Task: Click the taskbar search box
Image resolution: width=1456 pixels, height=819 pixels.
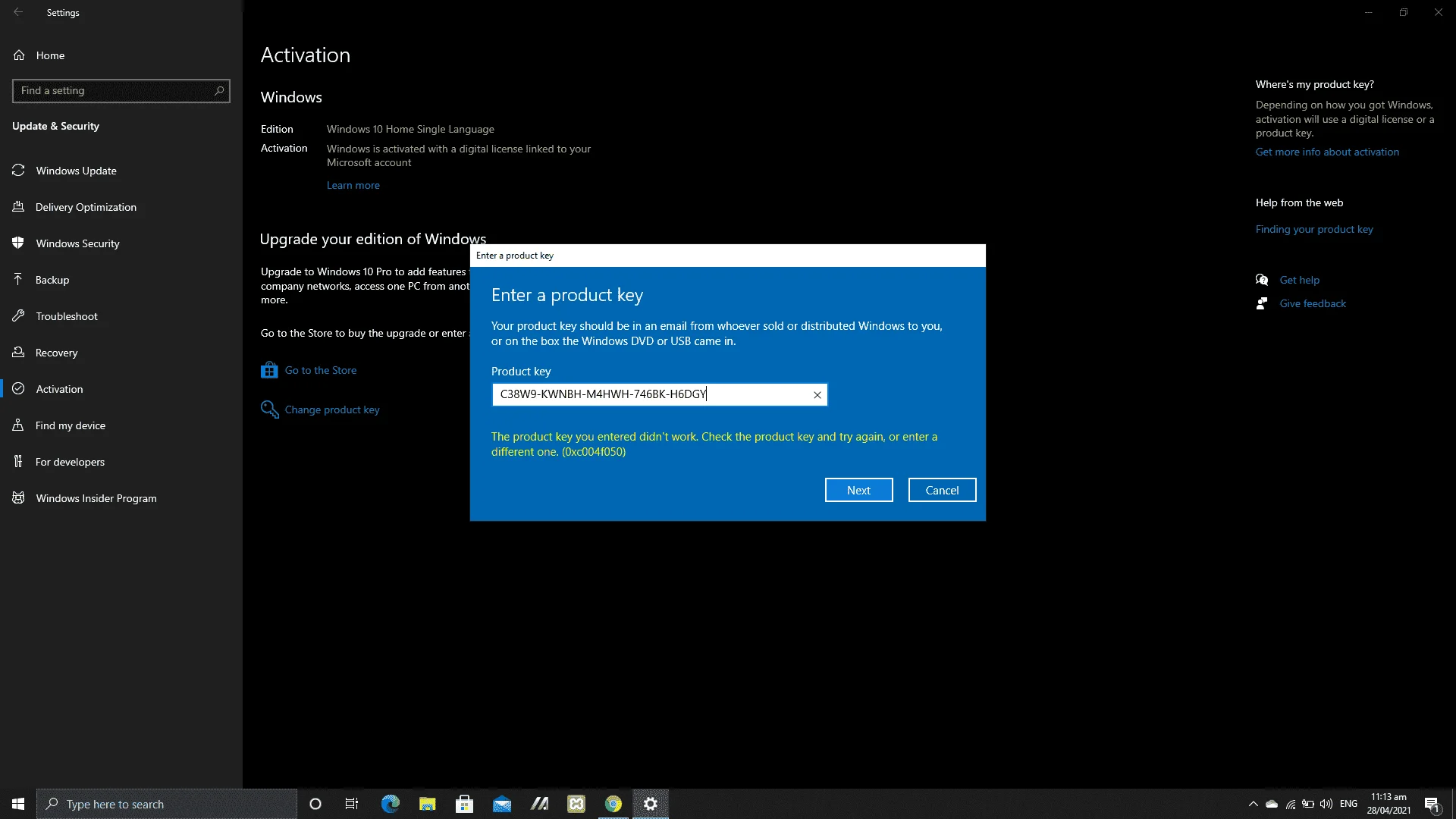Action: 167,804
